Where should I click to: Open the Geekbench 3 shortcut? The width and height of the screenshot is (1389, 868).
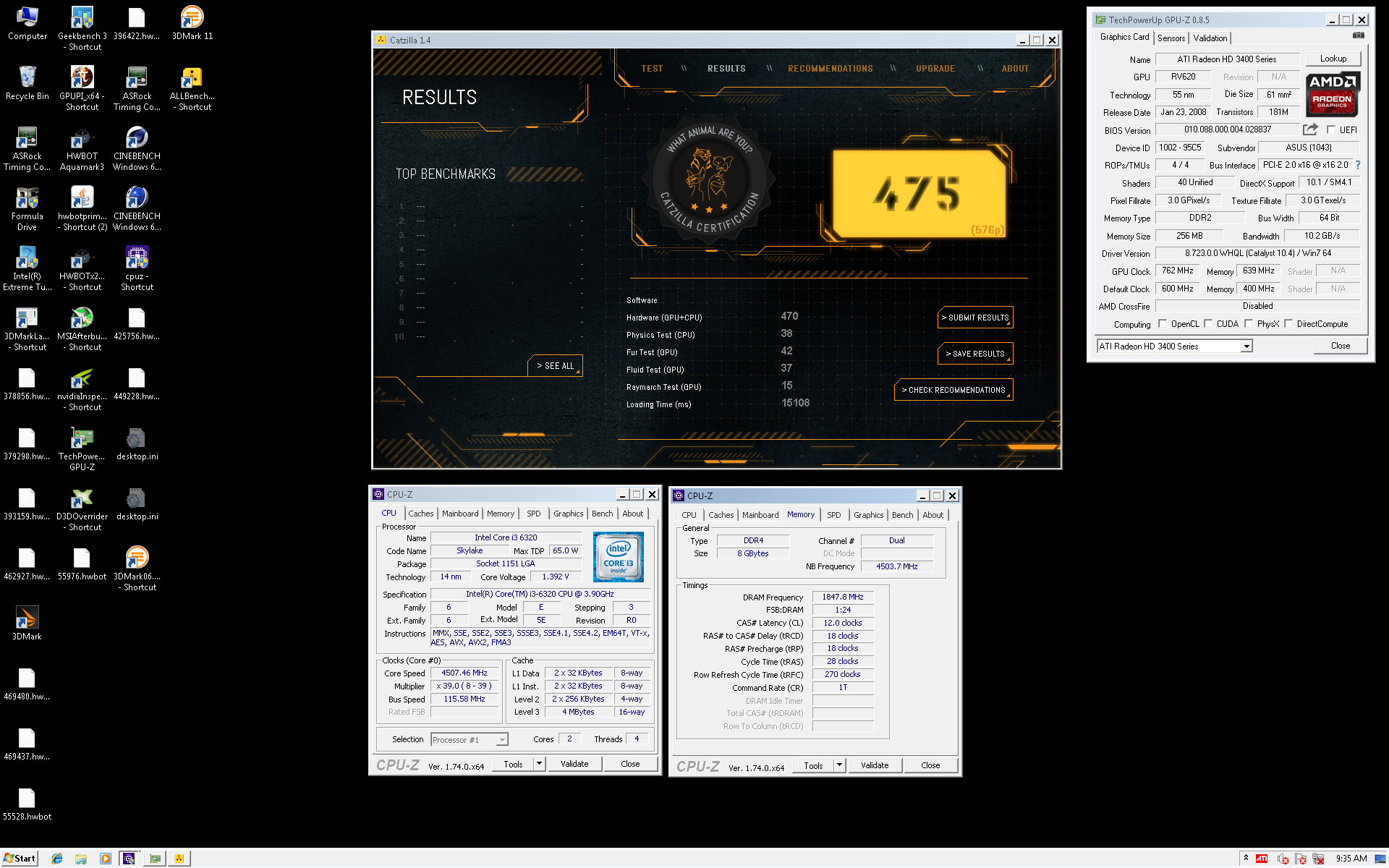click(x=82, y=27)
